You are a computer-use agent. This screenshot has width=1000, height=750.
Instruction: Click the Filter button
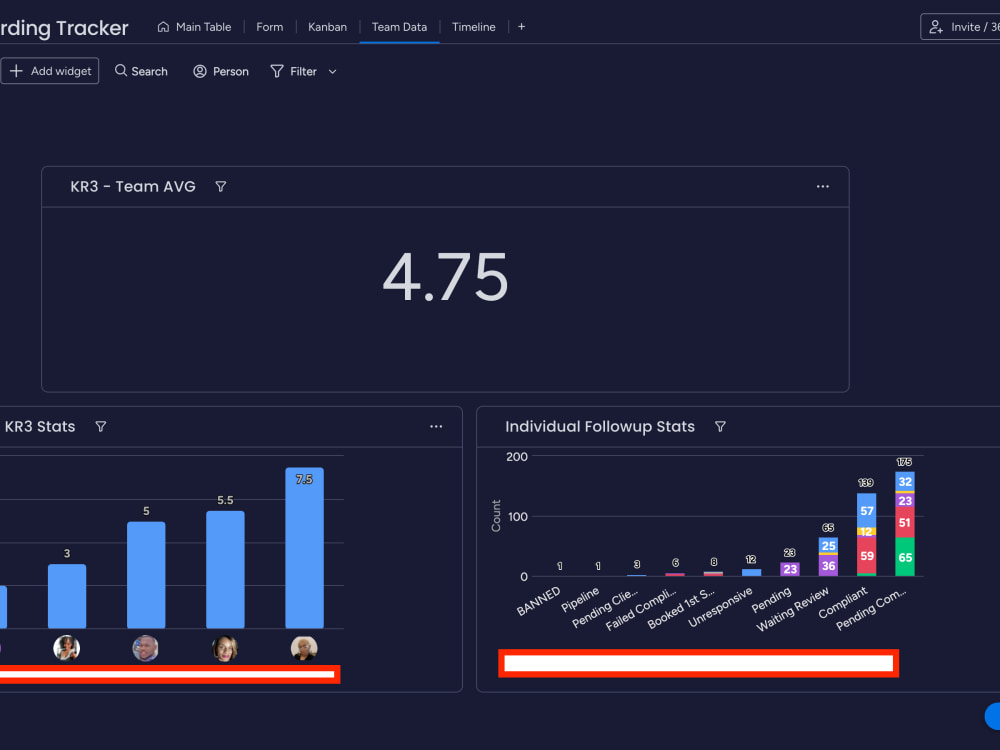click(294, 71)
